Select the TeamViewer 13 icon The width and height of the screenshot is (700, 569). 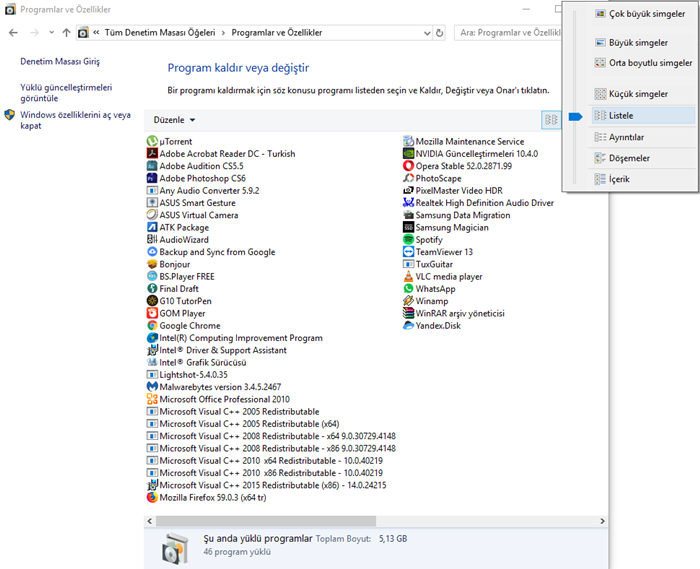409,252
